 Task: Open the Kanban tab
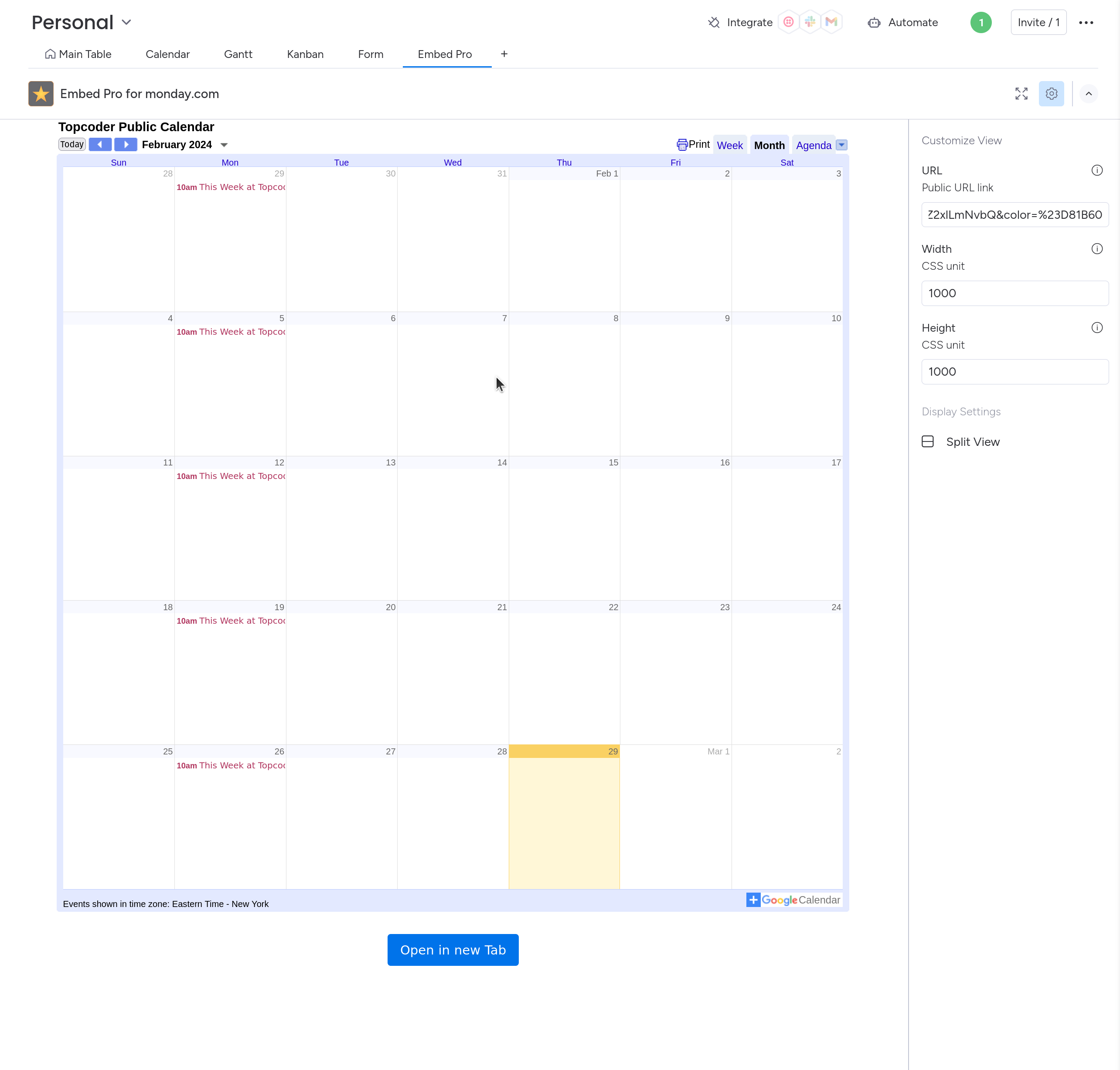click(305, 54)
